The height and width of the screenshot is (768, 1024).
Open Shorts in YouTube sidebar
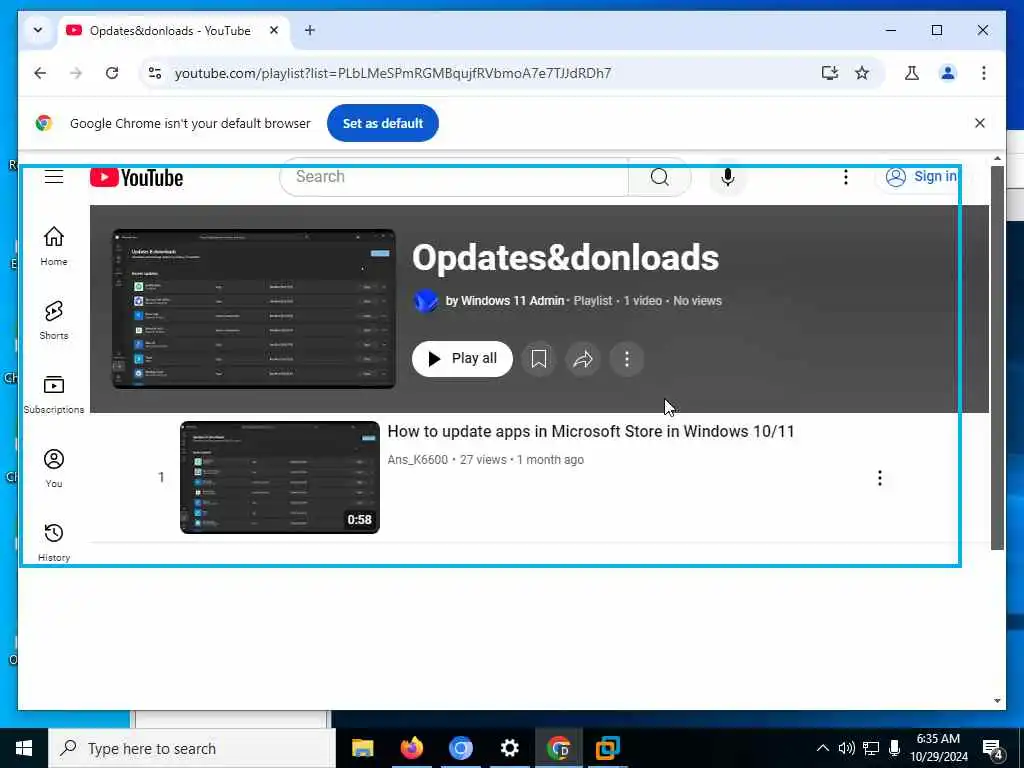pyautogui.click(x=54, y=320)
